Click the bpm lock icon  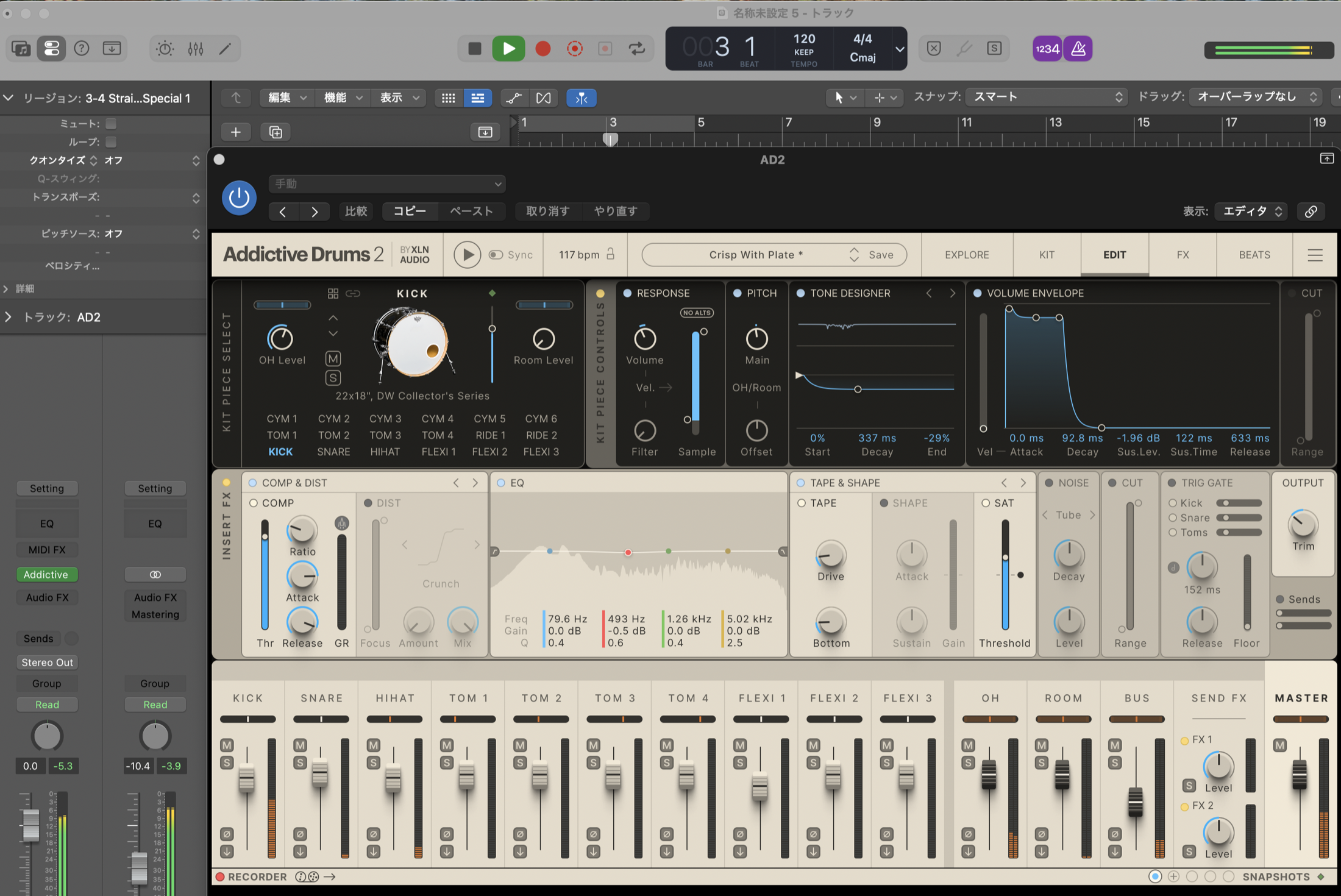tap(610, 254)
